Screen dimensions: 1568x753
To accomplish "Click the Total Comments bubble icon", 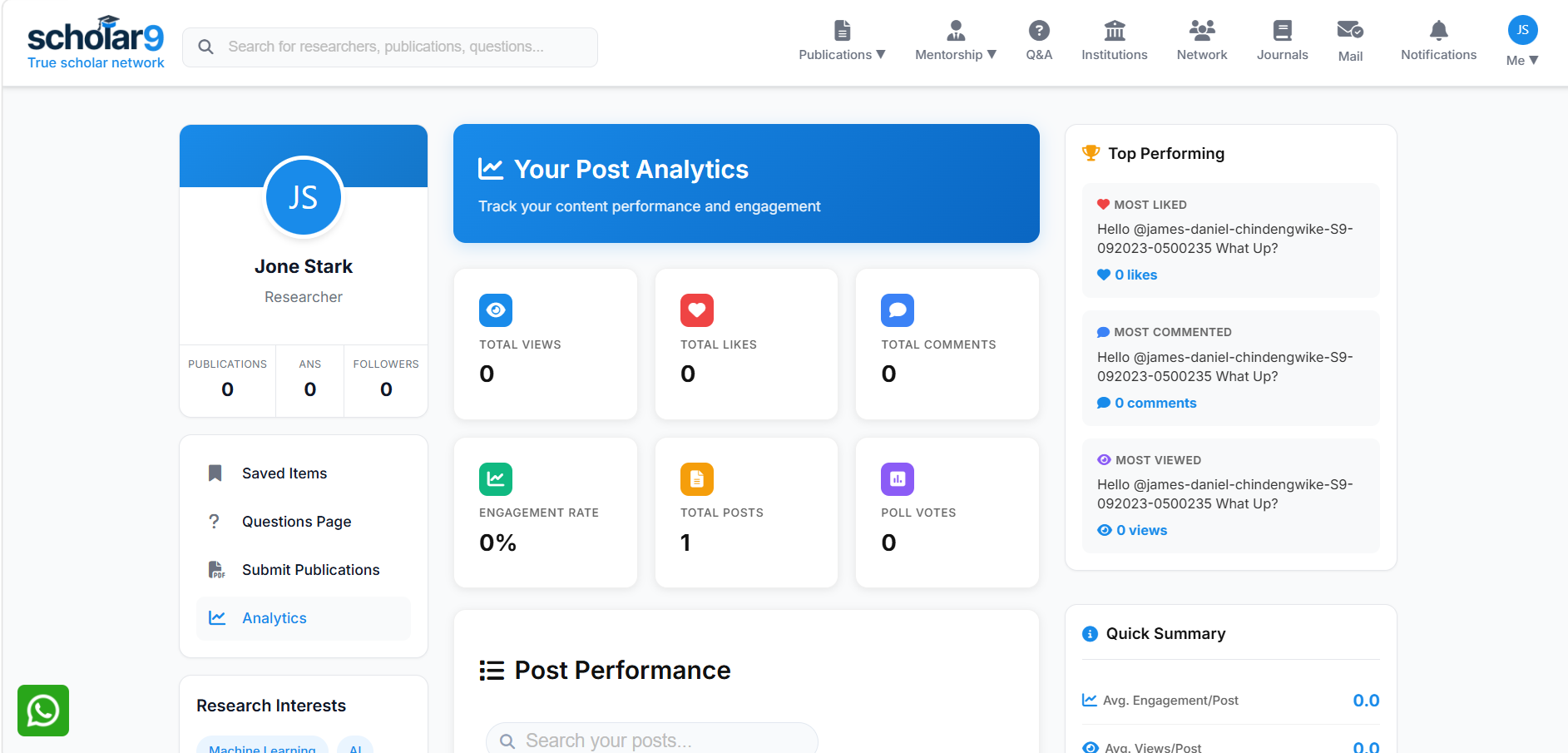I will pyautogui.click(x=898, y=310).
